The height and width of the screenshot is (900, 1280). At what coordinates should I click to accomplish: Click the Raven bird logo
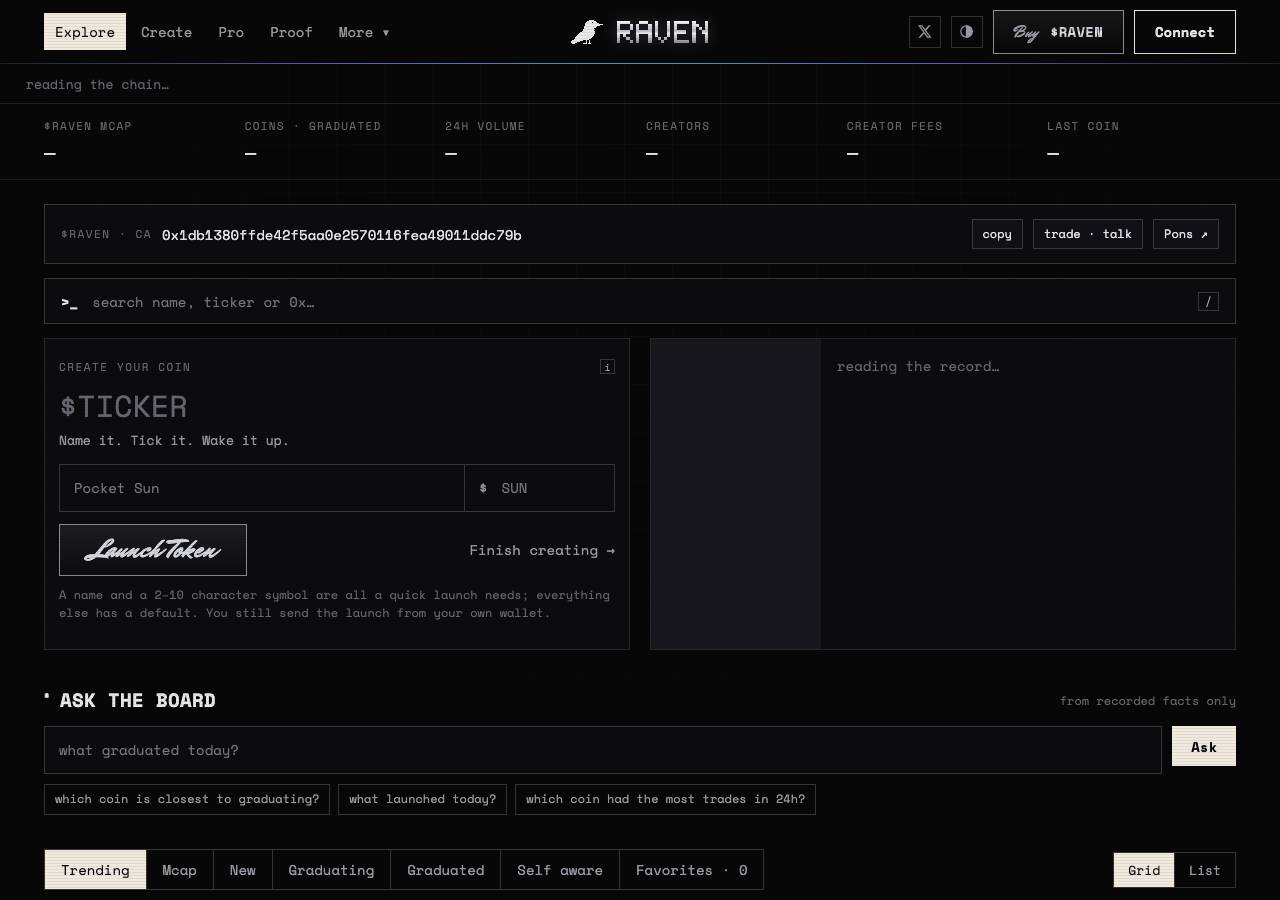pyautogui.click(x=587, y=32)
